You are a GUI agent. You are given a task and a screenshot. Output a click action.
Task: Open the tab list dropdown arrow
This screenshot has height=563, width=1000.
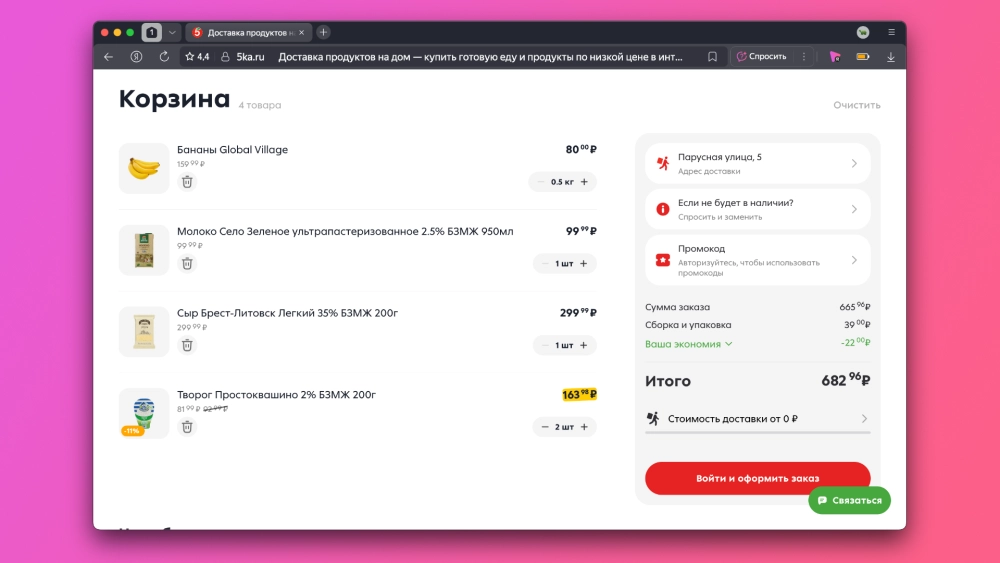[172, 32]
